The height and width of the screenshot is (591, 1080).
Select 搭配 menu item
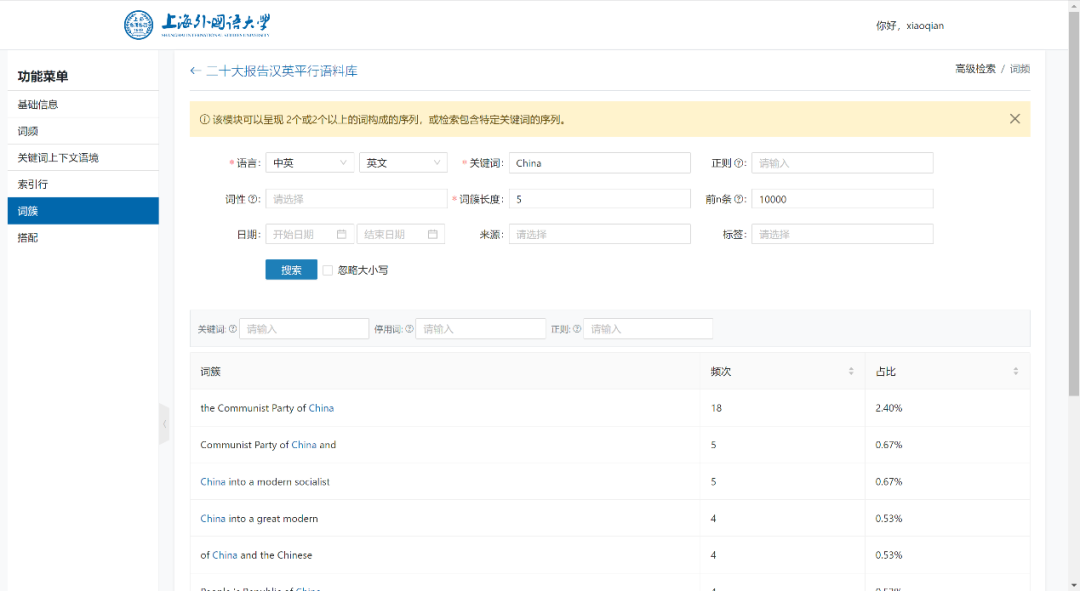click(83, 238)
